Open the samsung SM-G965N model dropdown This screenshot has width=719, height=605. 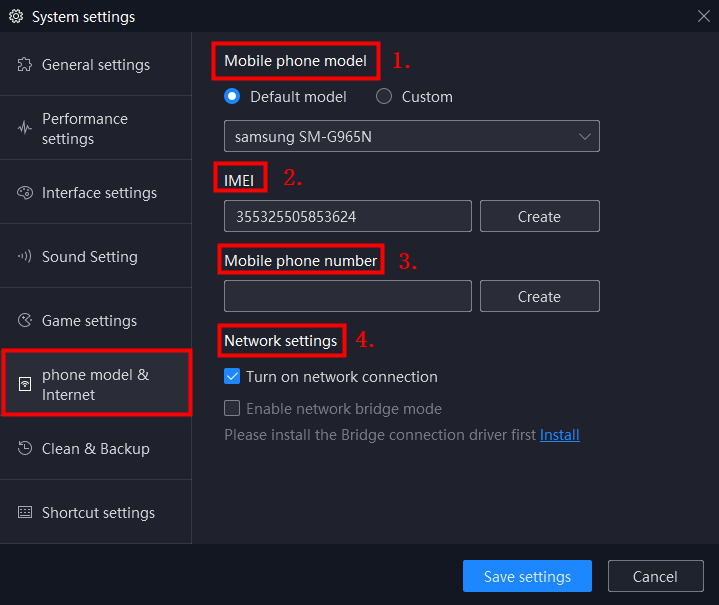pyautogui.click(x=412, y=136)
